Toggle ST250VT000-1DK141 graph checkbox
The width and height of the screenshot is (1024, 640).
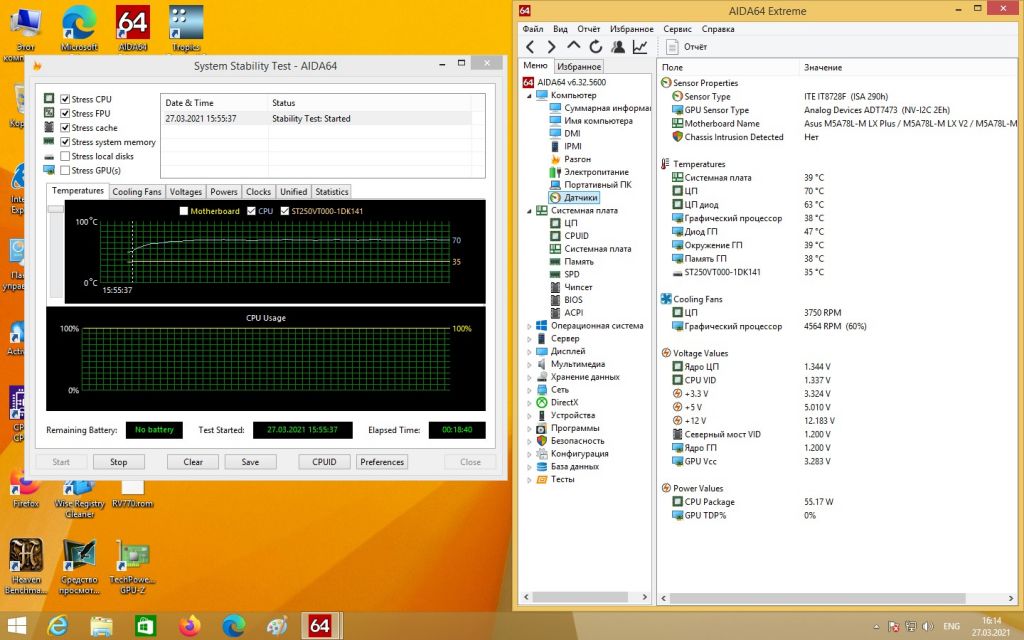285,211
